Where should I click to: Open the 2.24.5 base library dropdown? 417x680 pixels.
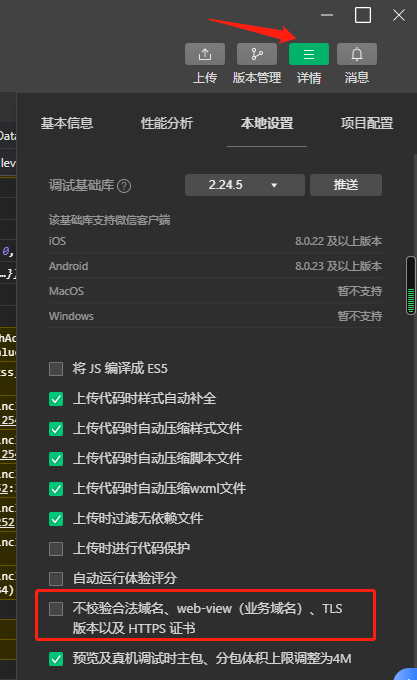click(244, 185)
